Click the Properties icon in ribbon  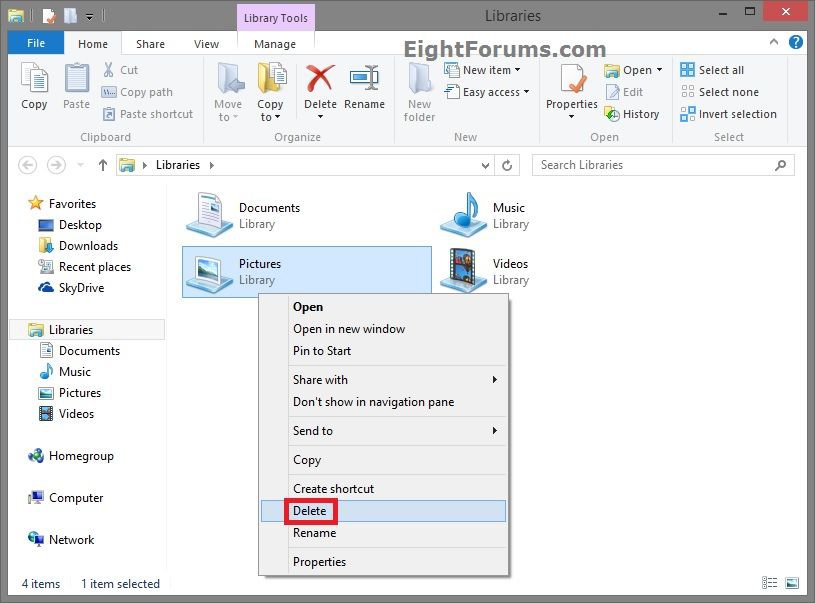tap(572, 80)
